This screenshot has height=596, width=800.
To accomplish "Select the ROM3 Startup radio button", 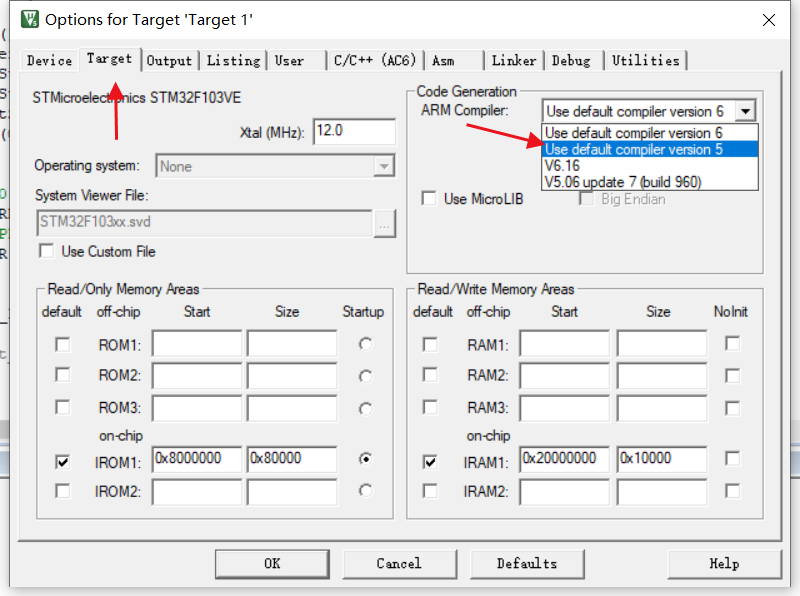I will [x=365, y=409].
